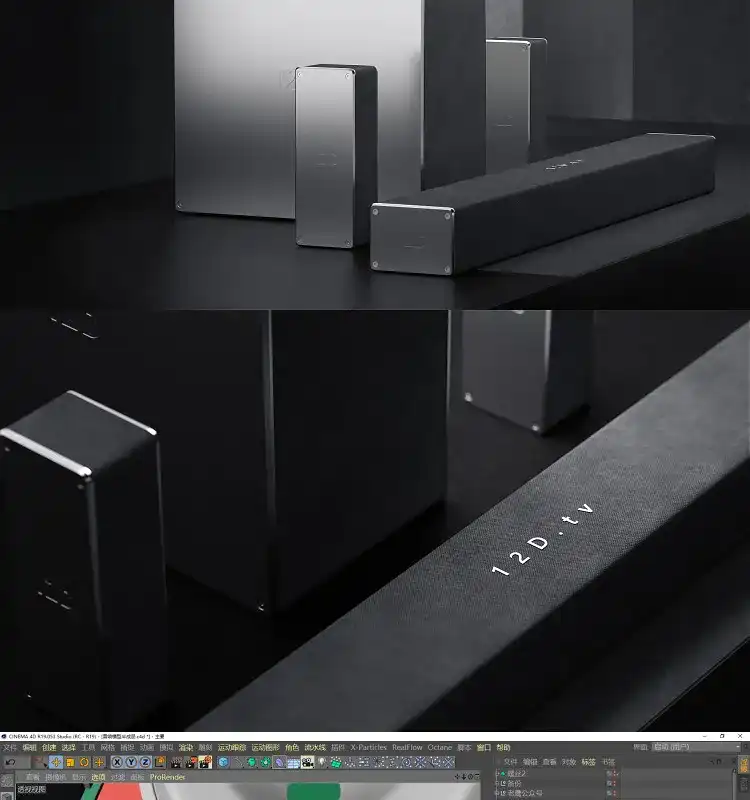Select the 螺丝2 object row

tap(516, 773)
